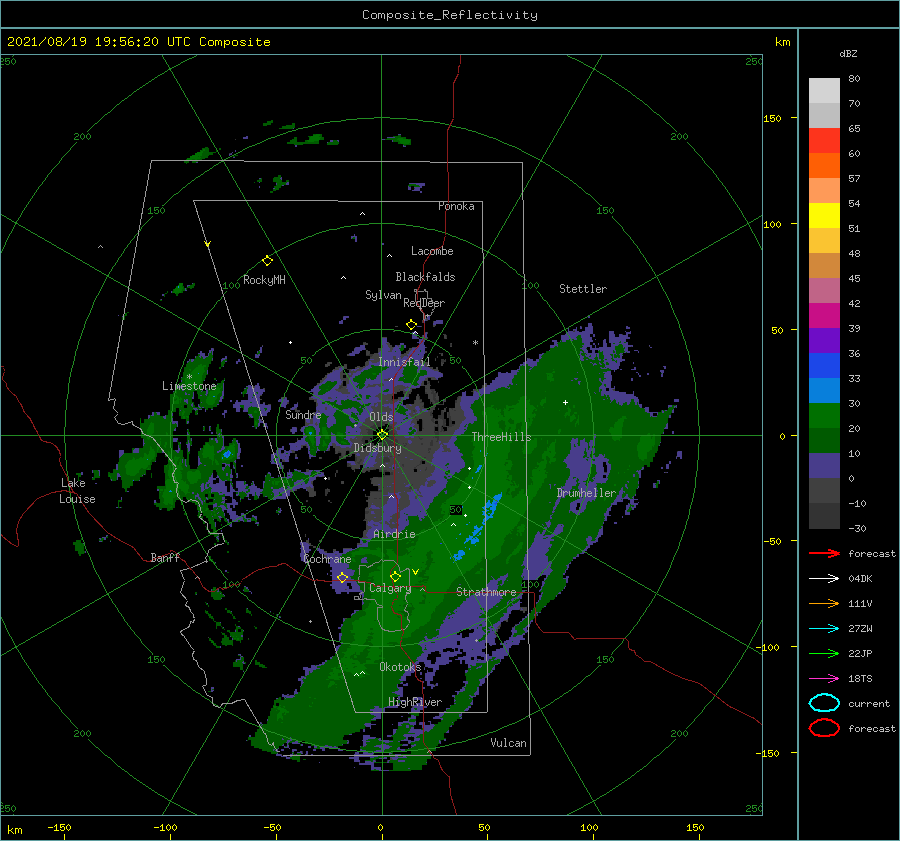Click the Didsbury town label
This screenshot has height=841, width=900.
click(x=378, y=448)
